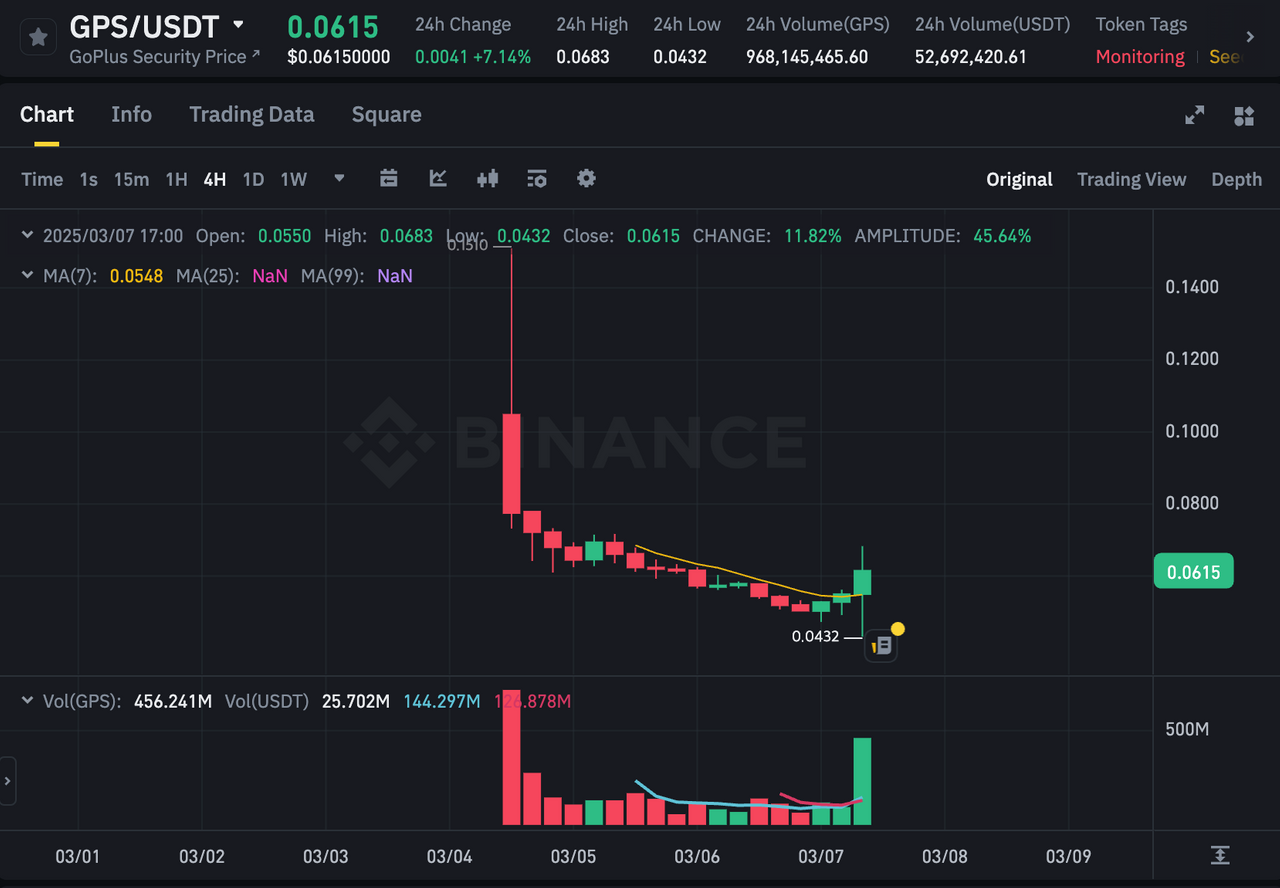Click the 24h Low value 0.0432
Viewport: 1280px width, 888px height.
pos(680,57)
